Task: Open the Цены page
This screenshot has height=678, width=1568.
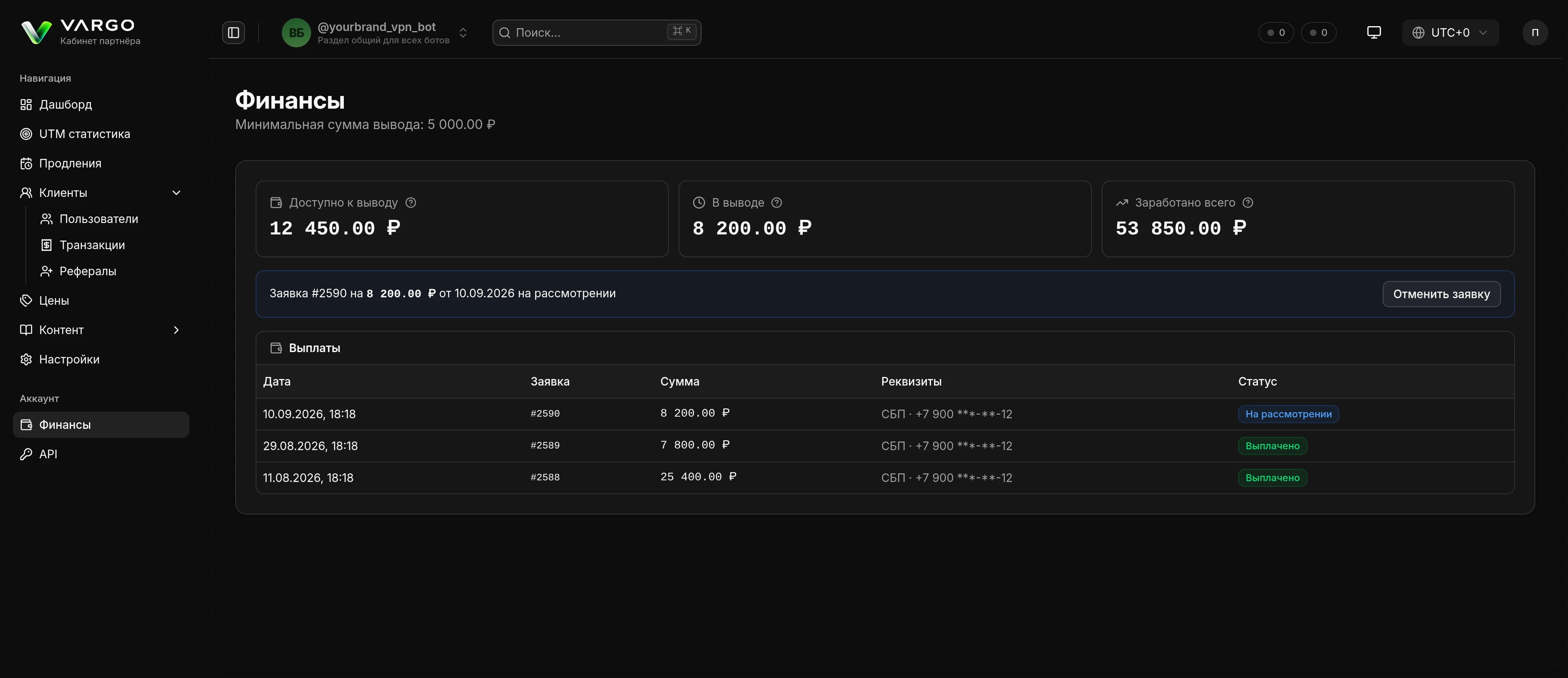Action: coord(101,301)
